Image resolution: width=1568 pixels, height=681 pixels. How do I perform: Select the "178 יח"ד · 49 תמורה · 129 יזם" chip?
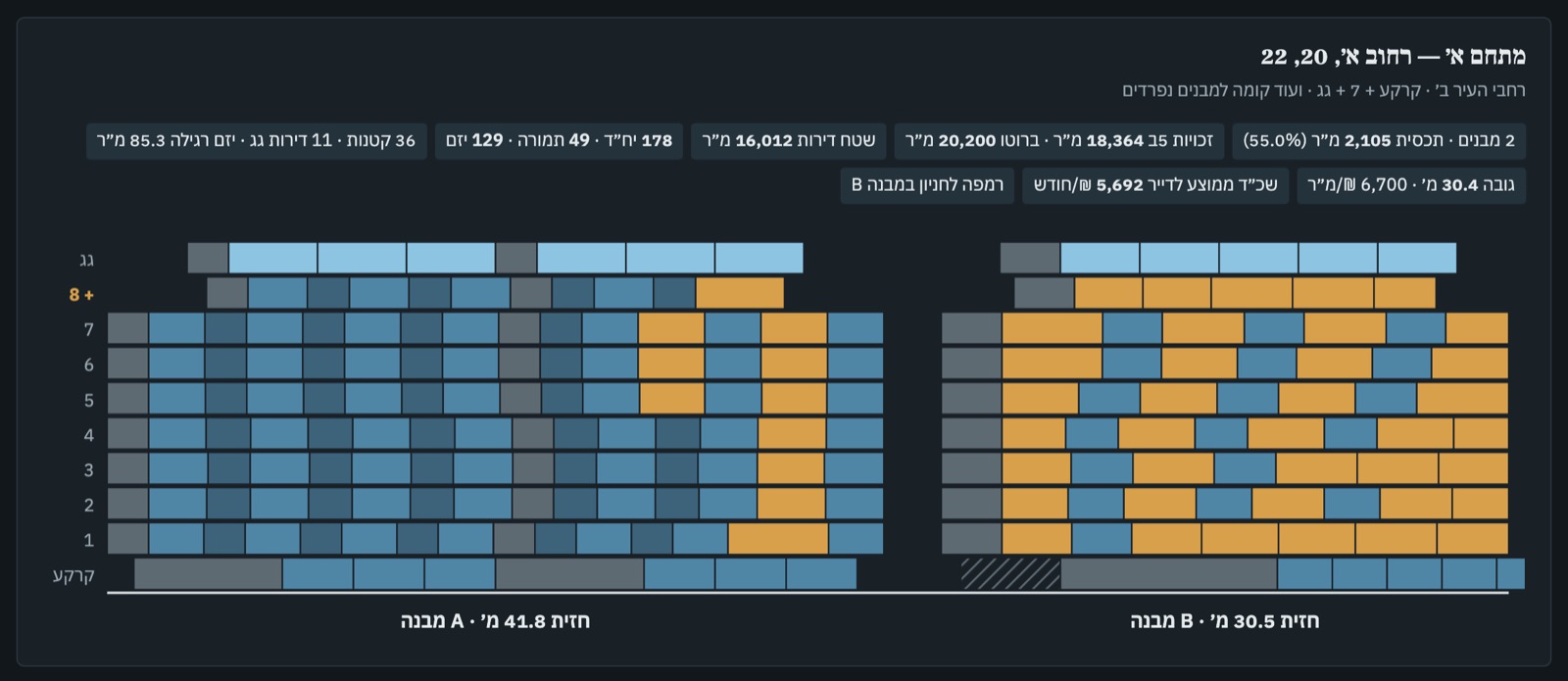[x=559, y=141]
